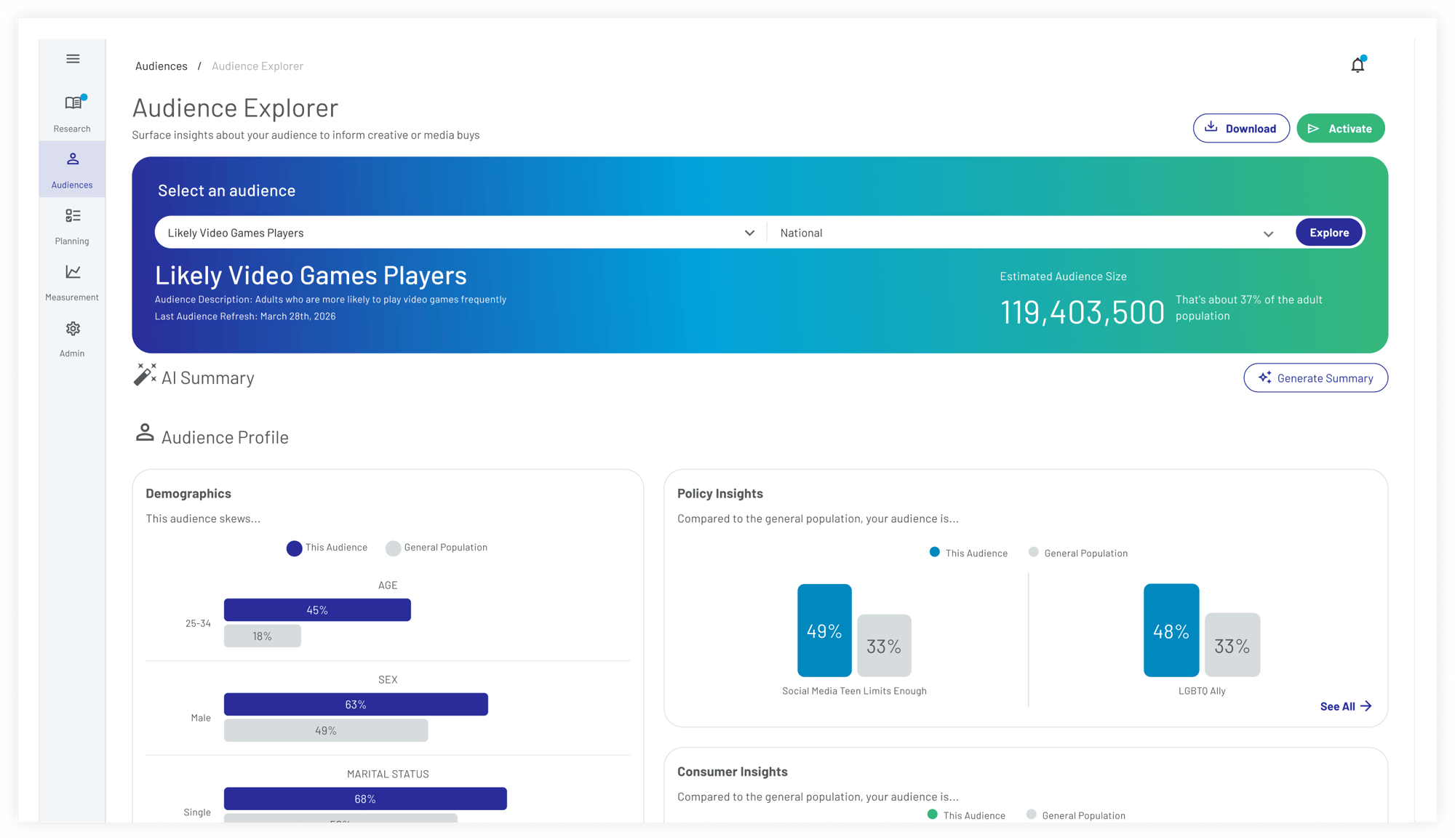Click the Demographics heading
1455x840 pixels.
[188, 493]
